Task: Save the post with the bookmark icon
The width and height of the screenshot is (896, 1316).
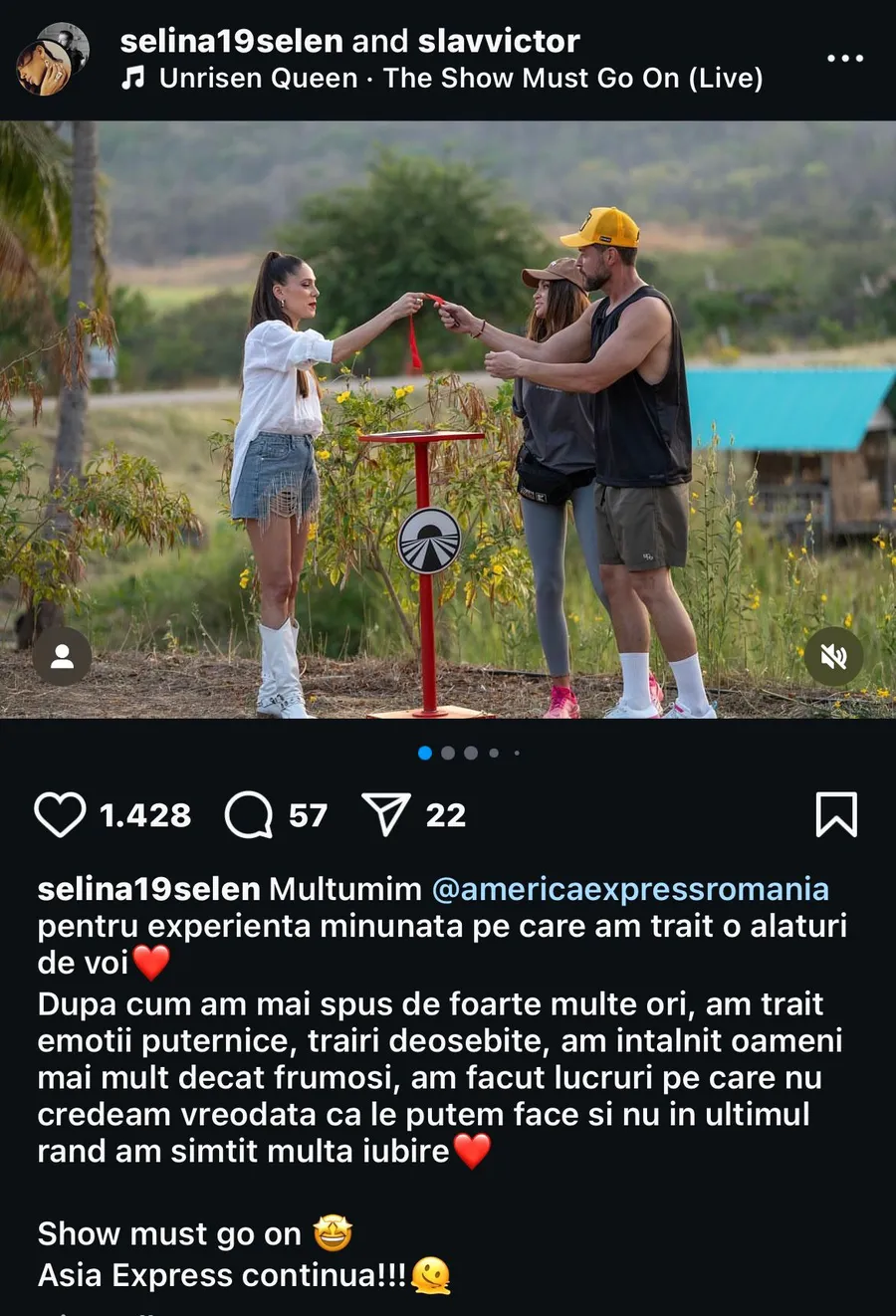Action: [836, 814]
